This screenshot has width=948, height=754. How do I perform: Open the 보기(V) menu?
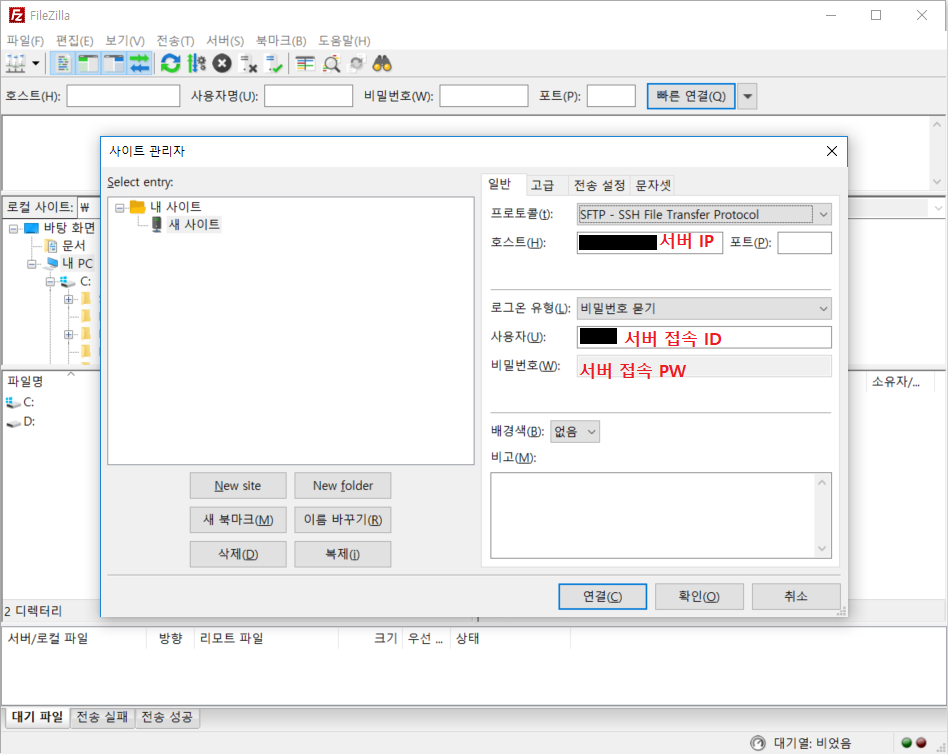click(x=125, y=41)
